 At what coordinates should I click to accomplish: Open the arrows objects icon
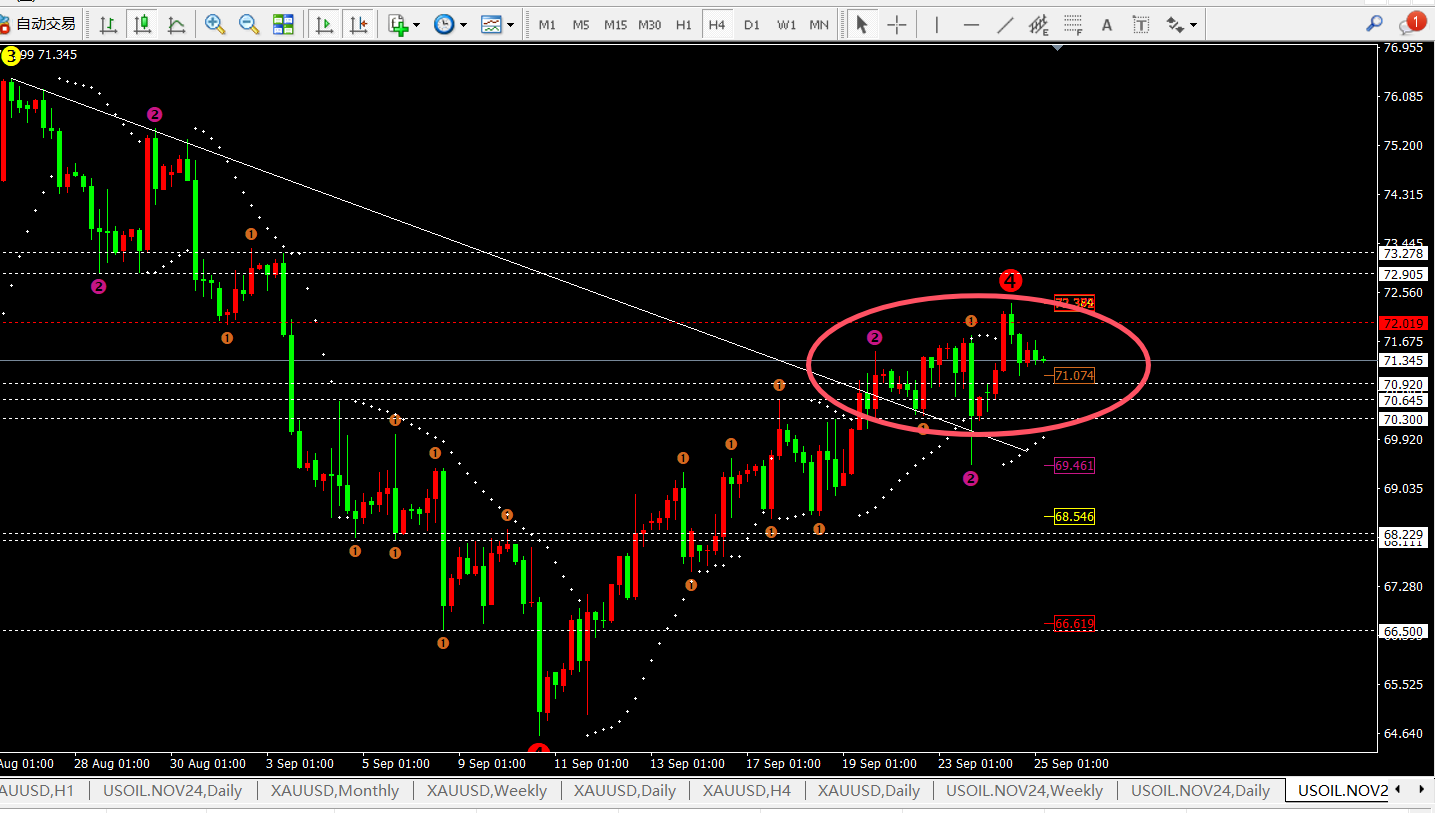pos(1176,24)
